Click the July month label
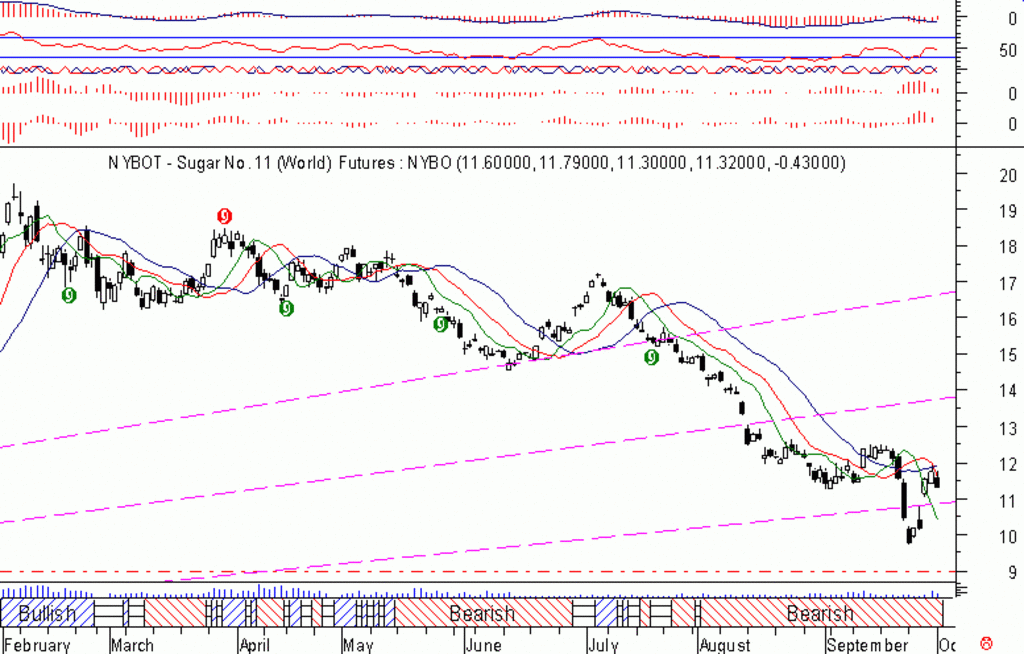 (x=603, y=645)
